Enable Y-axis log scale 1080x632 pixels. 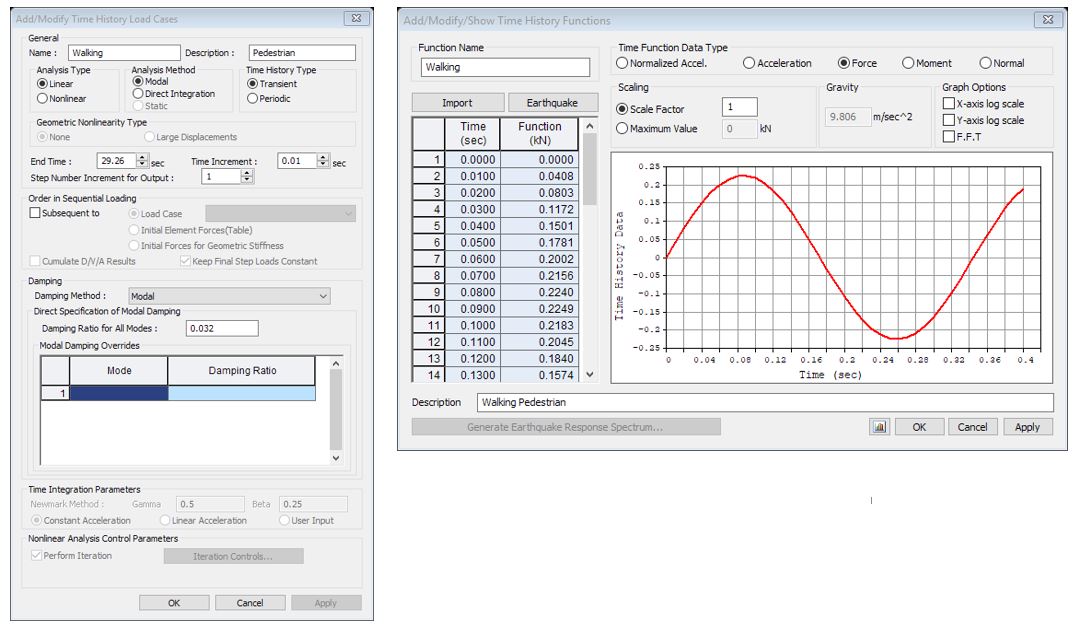click(x=948, y=120)
